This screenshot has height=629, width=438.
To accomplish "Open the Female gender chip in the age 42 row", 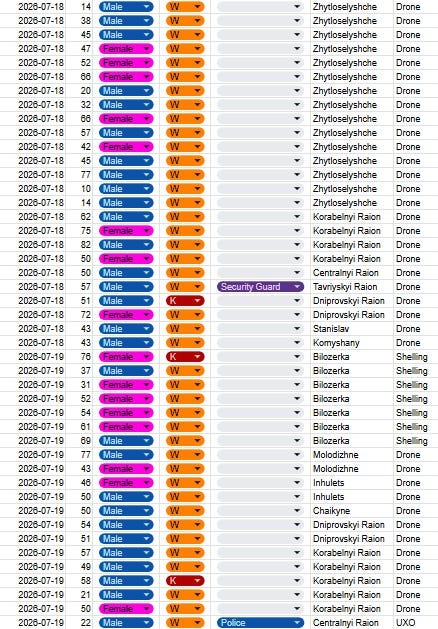I will (x=126, y=147).
